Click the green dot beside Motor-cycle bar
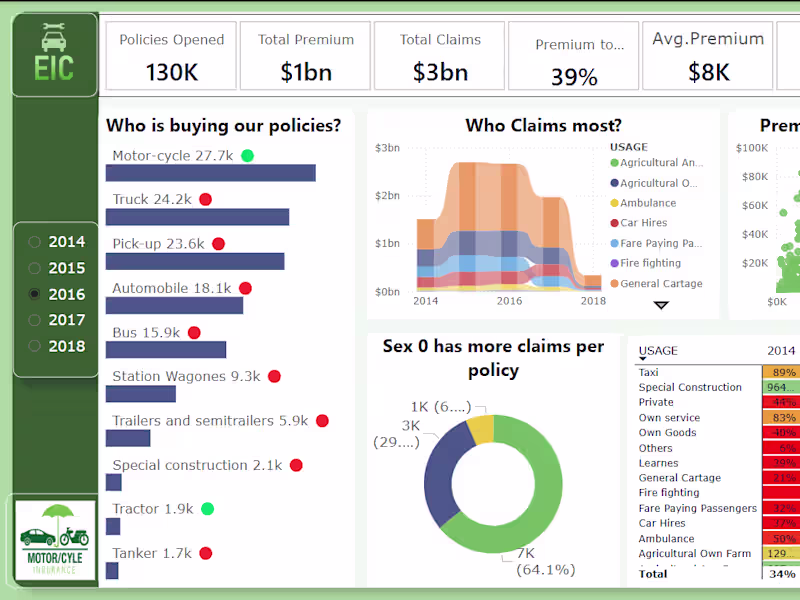This screenshot has width=800, height=600. pos(246,156)
